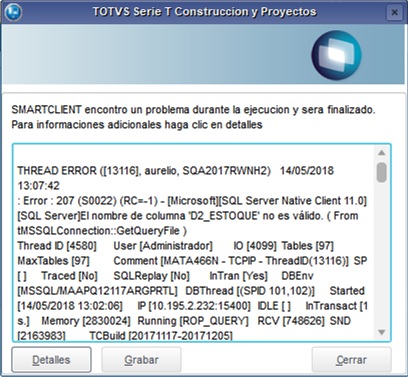Click the TOTVS icon in title bar

[14, 12]
